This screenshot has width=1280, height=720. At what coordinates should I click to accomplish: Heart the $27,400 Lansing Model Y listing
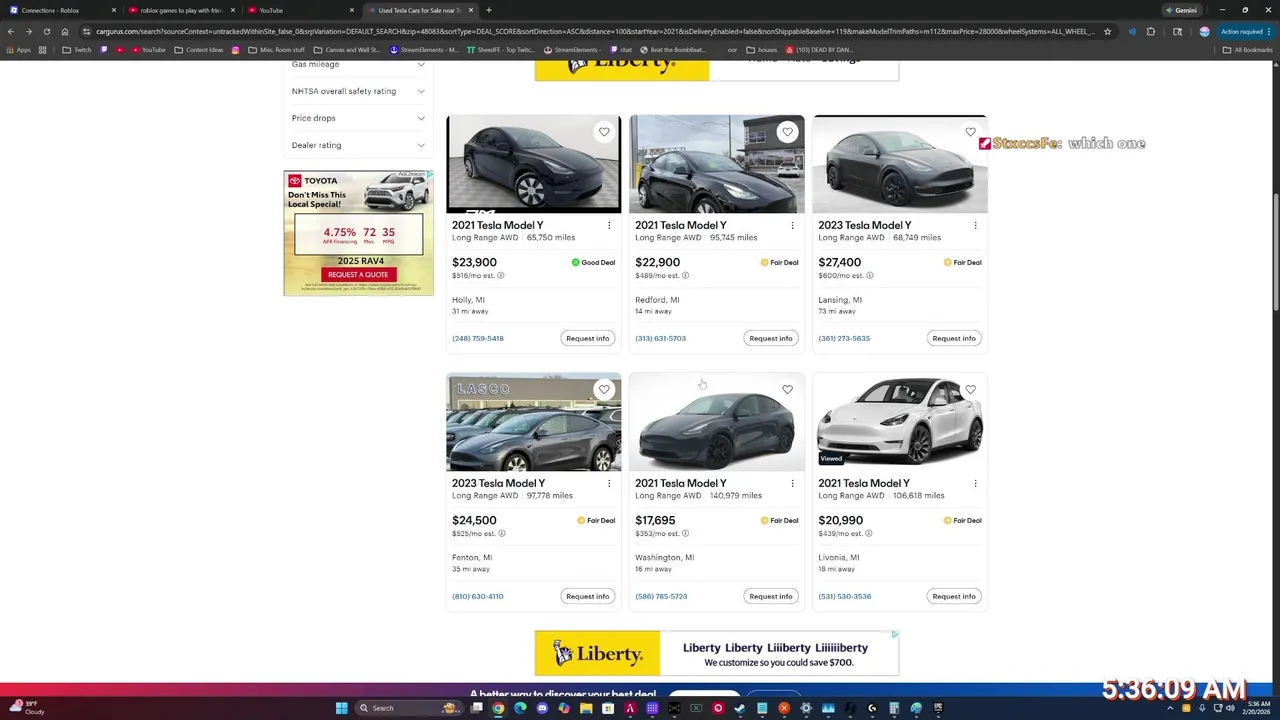[970, 132]
